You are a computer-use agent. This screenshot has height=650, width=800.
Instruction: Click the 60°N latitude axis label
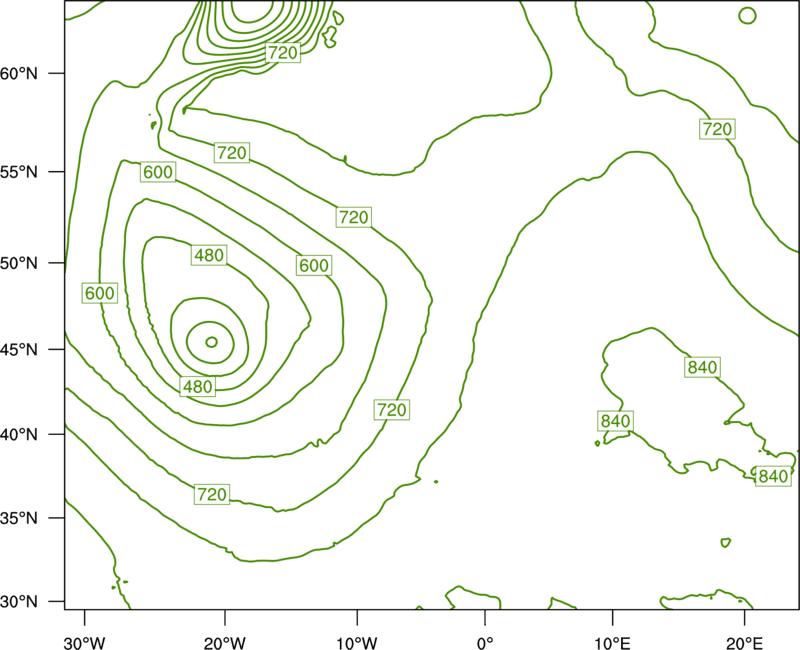tap(18, 74)
